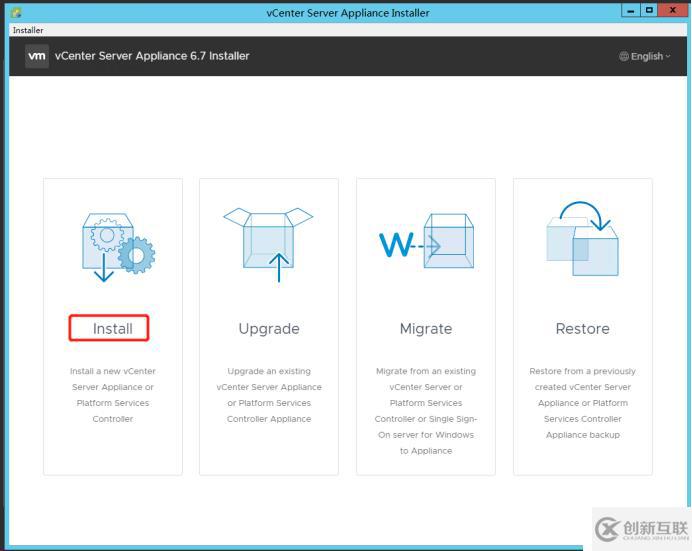Click "Install a new vCenter Server Appliance" description
This screenshot has width=692, height=551.
[x=113, y=395]
